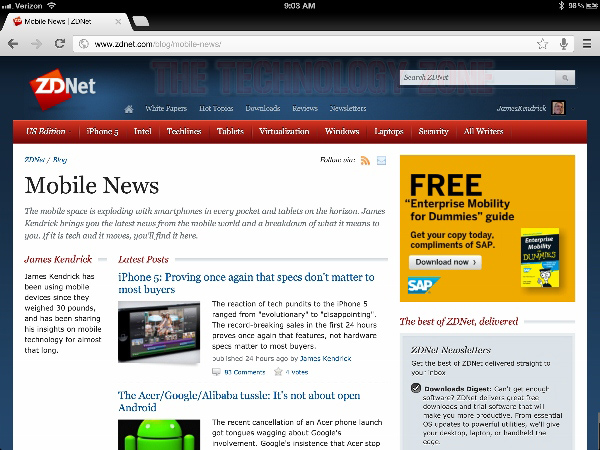Image resolution: width=600 pixels, height=450 pixels.
Task: Select iPhone 5 in red menu
Action: click(x=102, y=132)
